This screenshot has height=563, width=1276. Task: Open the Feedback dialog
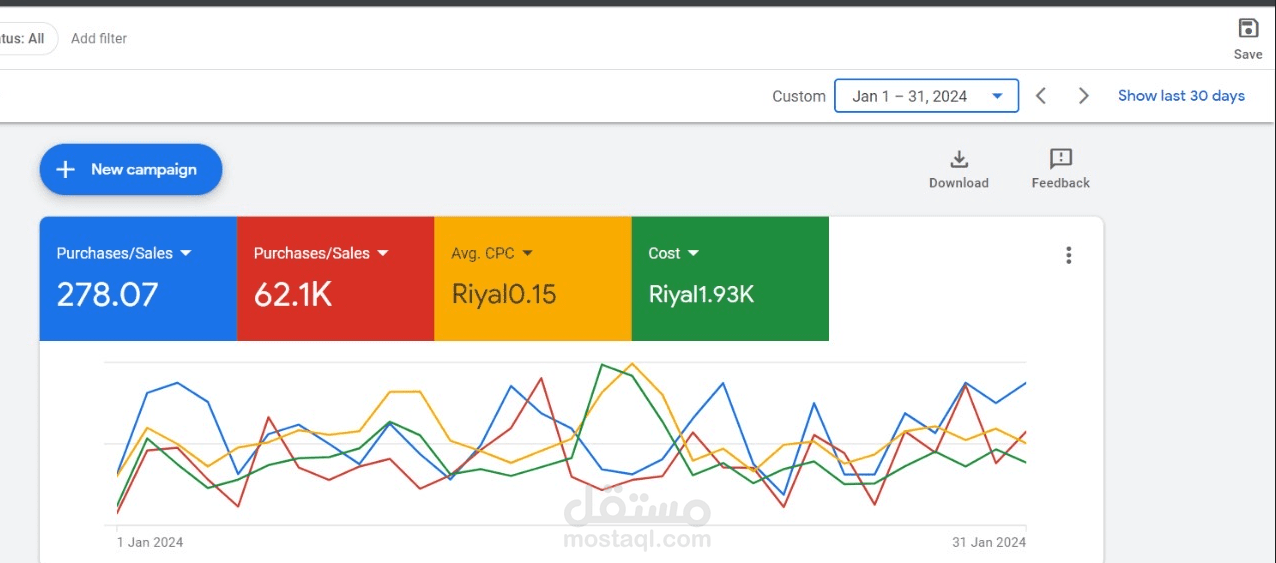(1061, 169)
